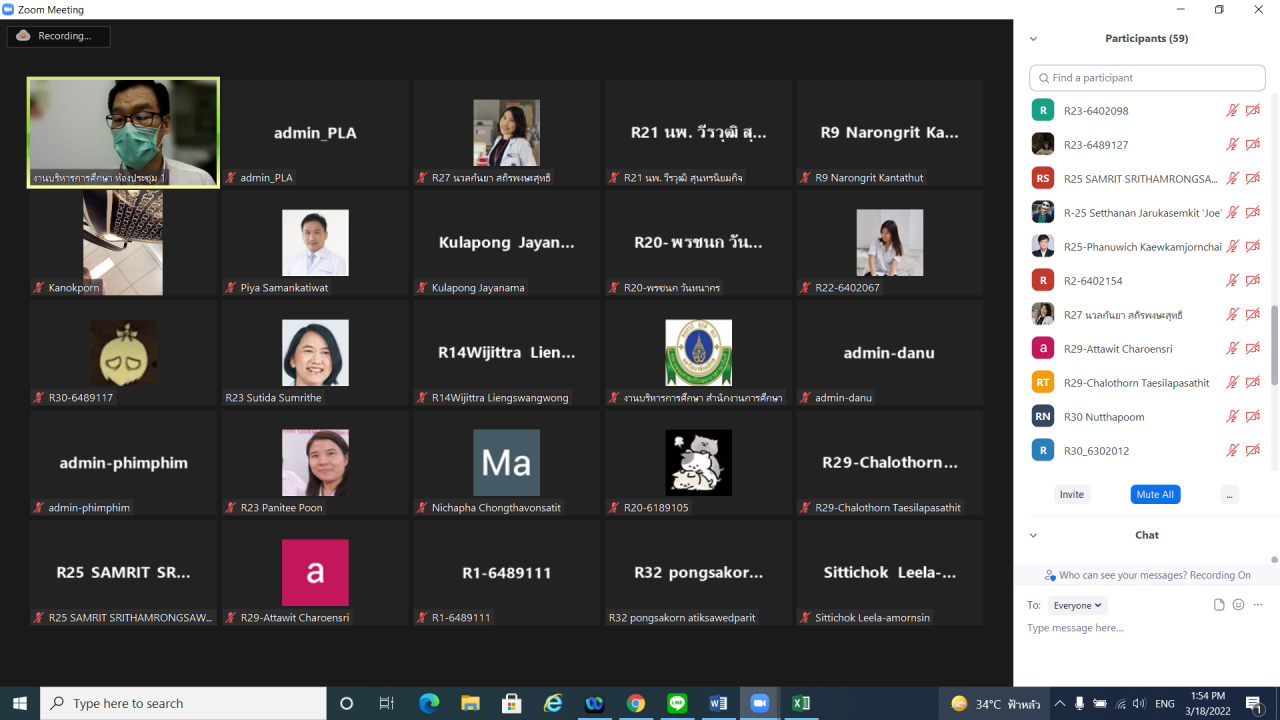Click the file attachment icon in chat

point(1219,605)
